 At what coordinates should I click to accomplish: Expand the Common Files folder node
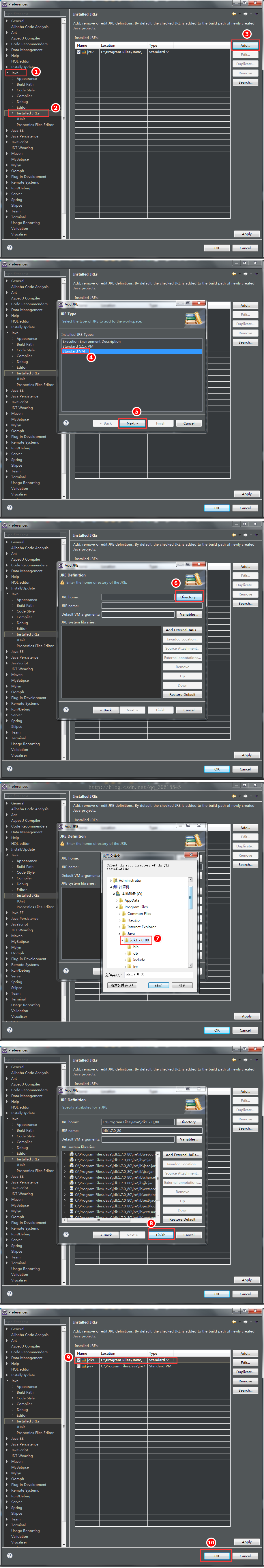coord(119,914)
